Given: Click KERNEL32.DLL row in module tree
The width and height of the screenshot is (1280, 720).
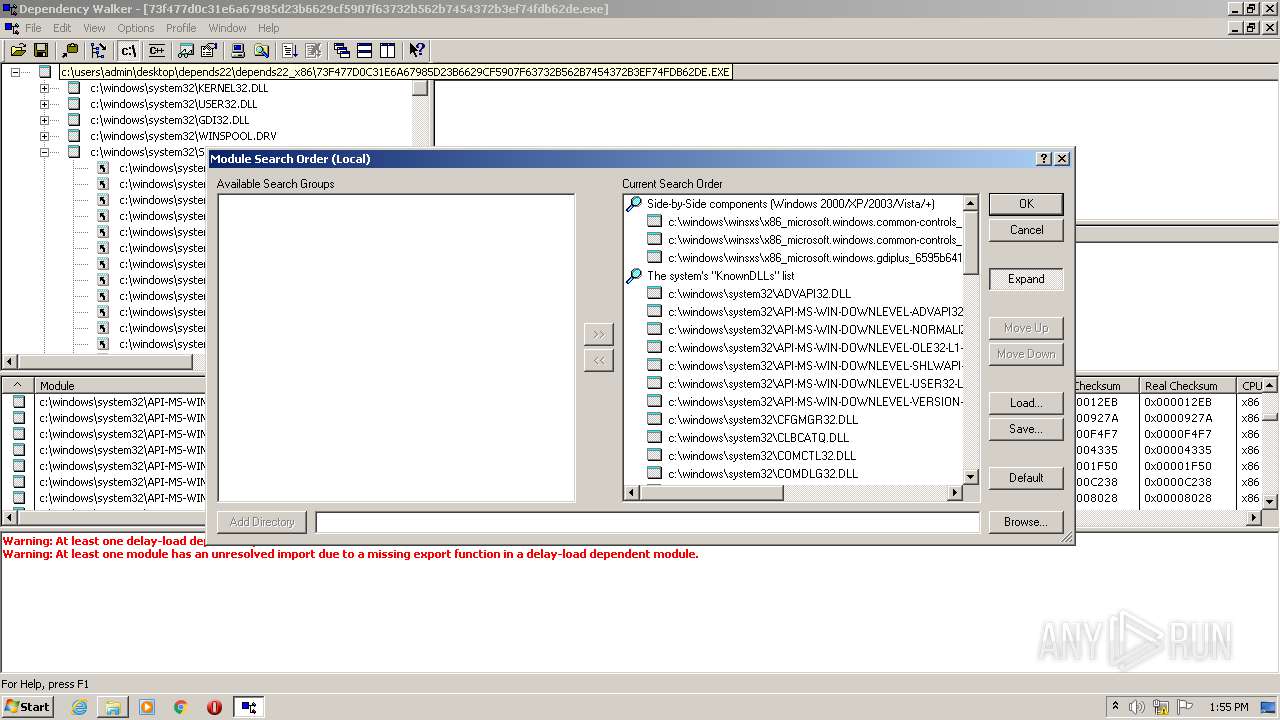Looking at the screenshot, I should (x=179, y=88).
